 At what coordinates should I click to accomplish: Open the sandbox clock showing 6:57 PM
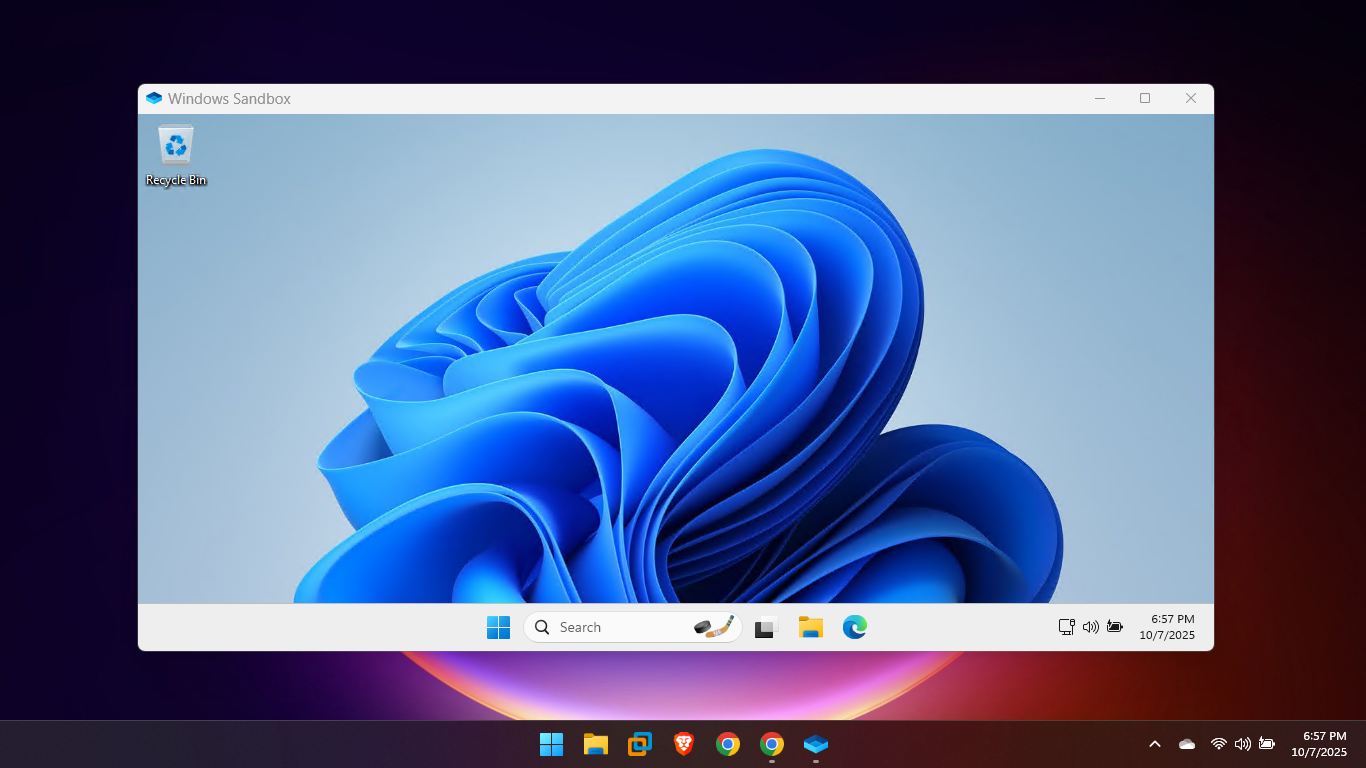click(1167, 627)
